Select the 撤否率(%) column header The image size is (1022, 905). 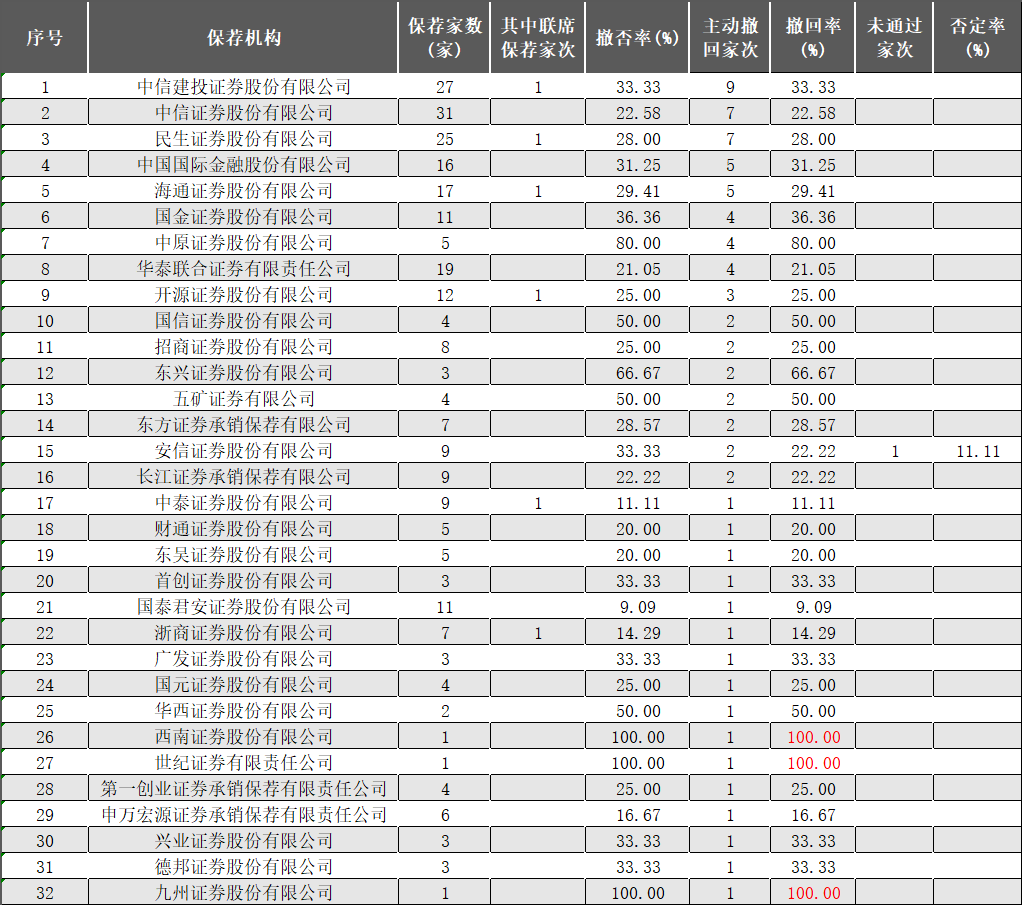[637, 37]
